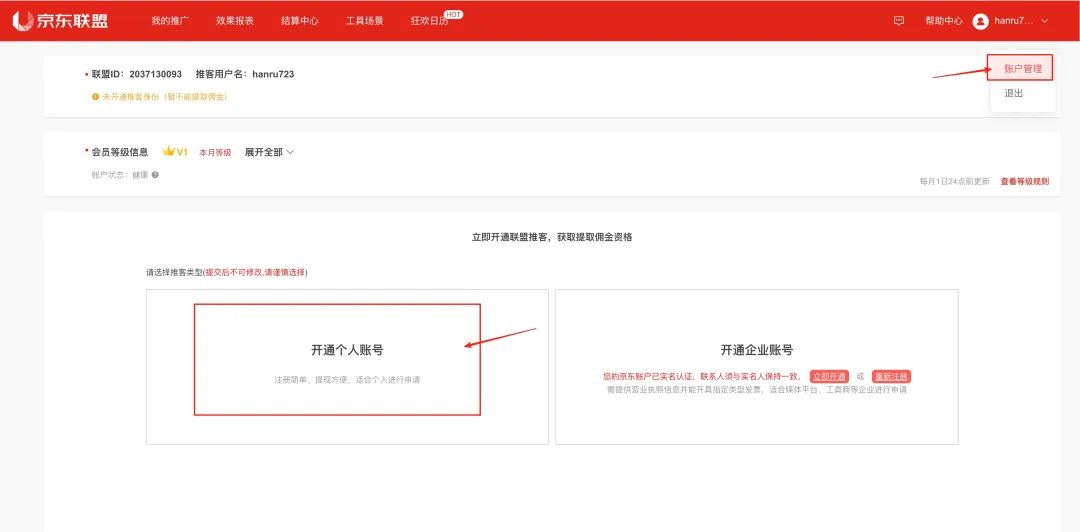Open the 狂欢日历 menu item
Screen dimensions: 1080x532
click(x=430, y=21)
